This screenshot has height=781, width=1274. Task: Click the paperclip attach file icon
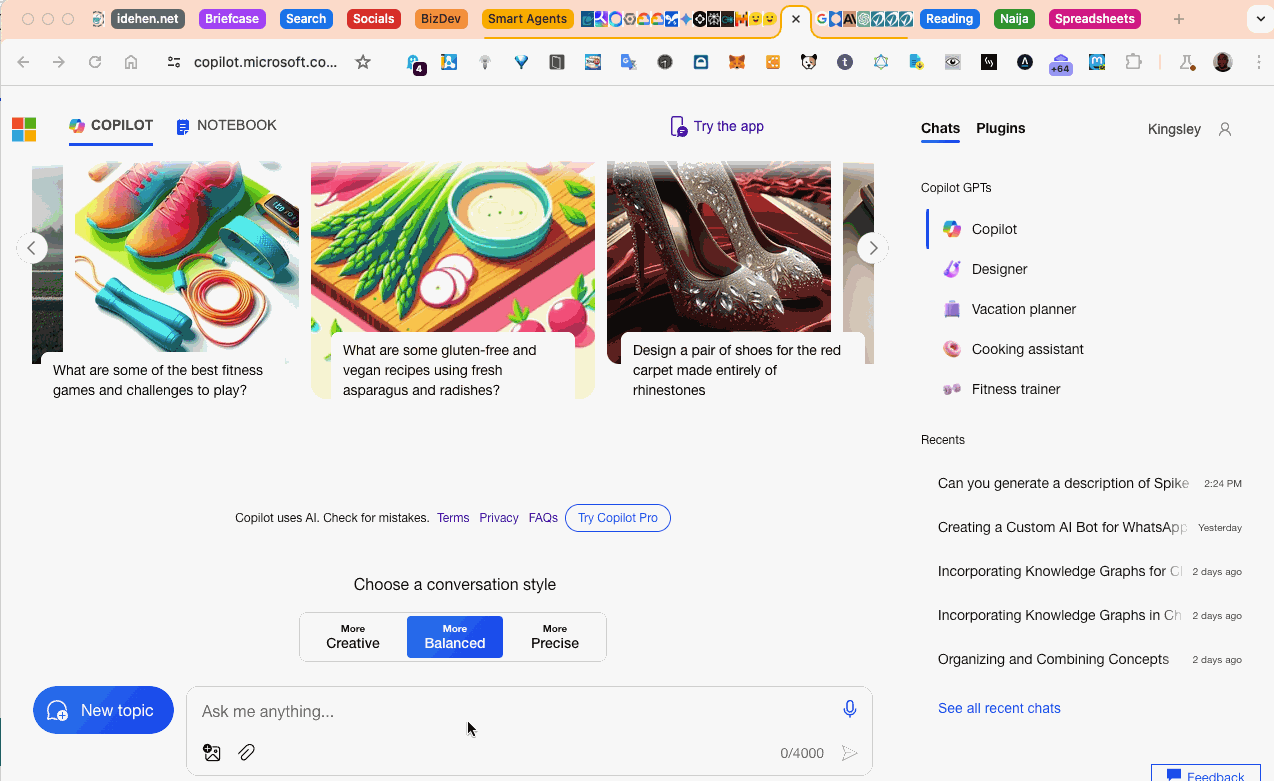247,753
